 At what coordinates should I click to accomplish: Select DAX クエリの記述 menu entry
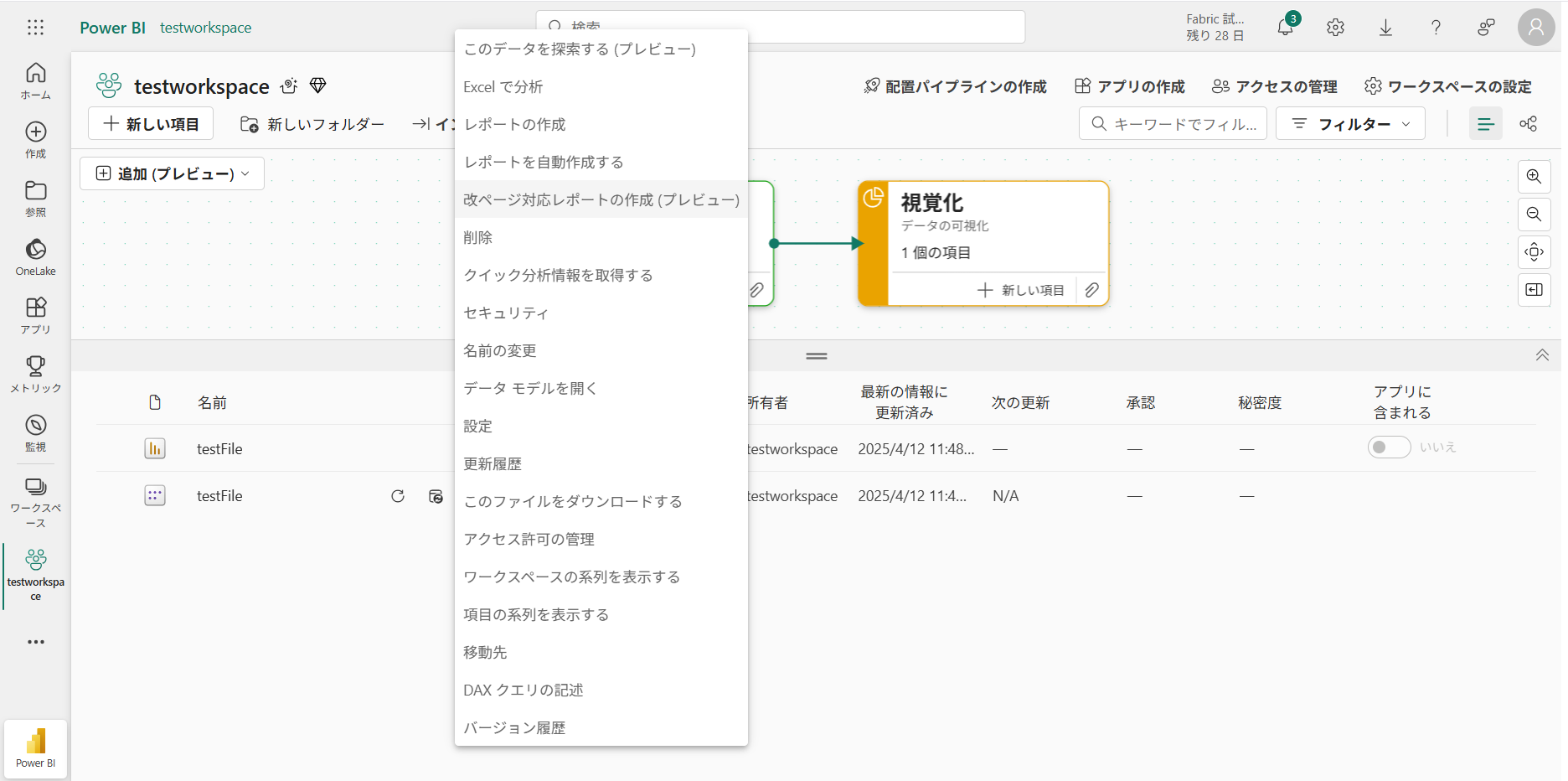(601, 690)
